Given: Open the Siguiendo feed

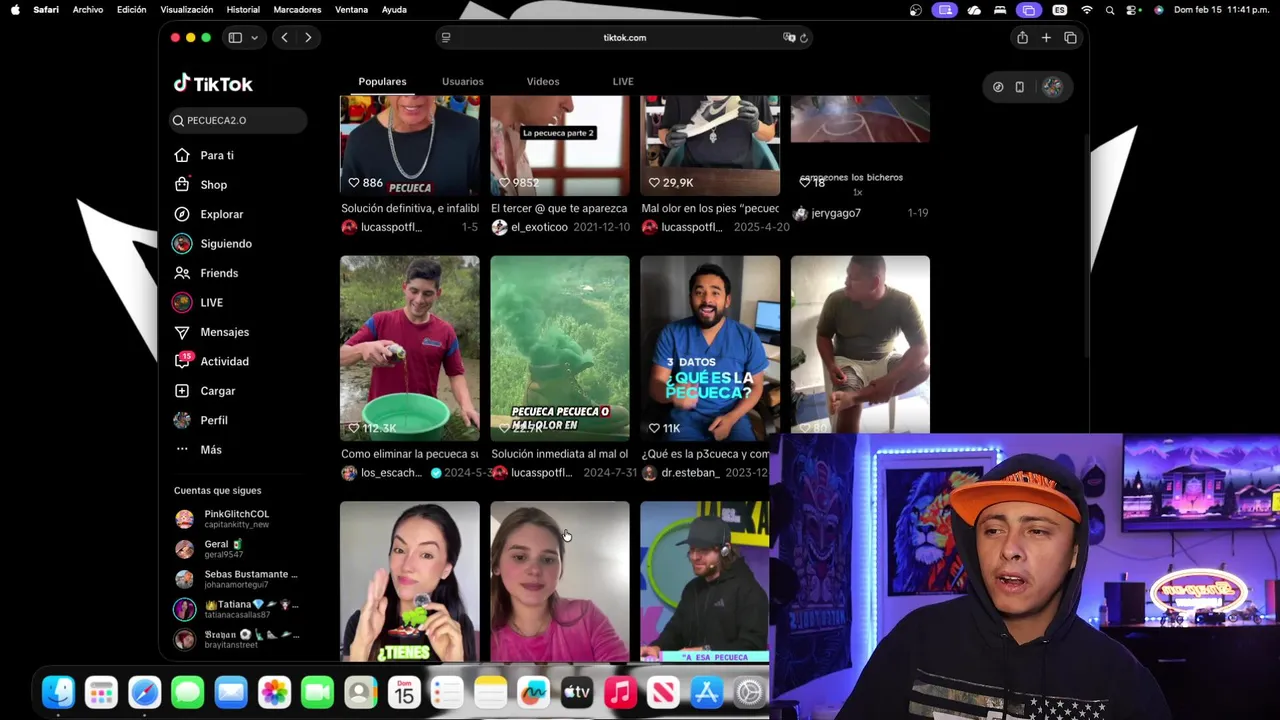Looking at the screenshot, I should coord(225,244).
